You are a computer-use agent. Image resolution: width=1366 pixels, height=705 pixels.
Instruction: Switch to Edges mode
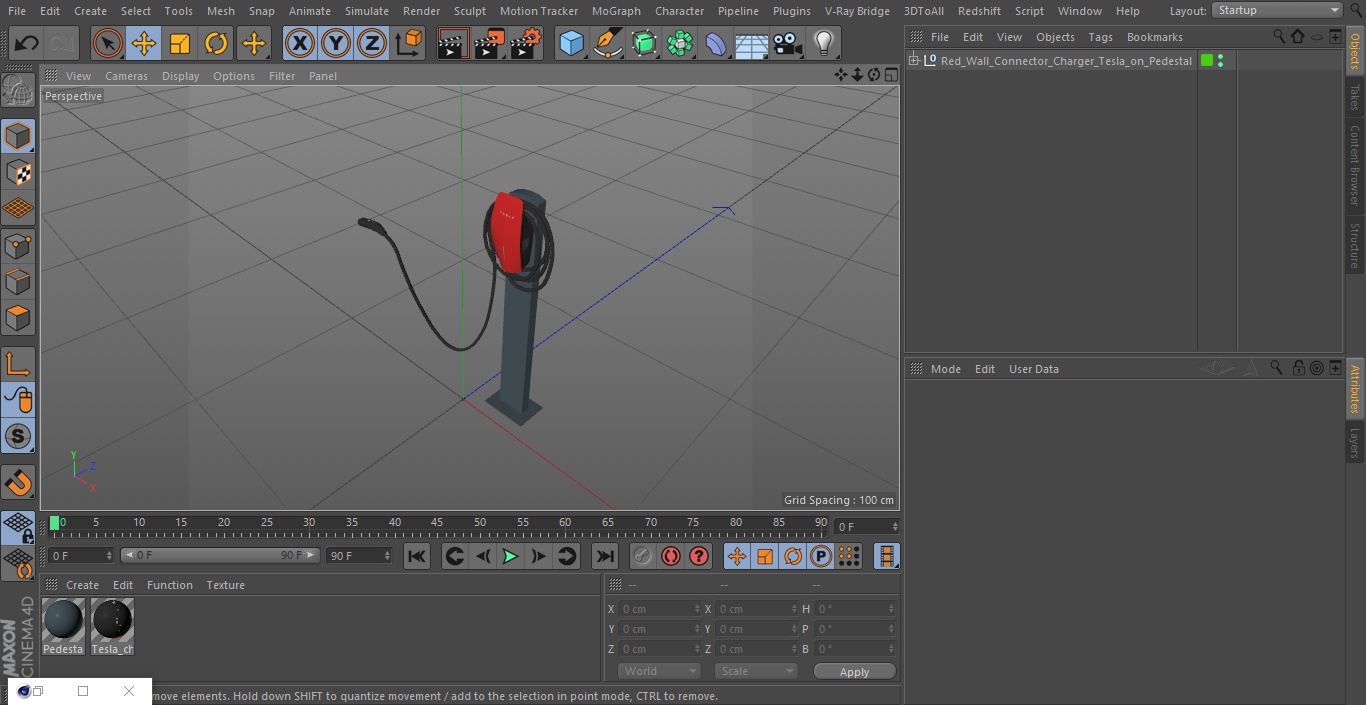coord(18,281)
